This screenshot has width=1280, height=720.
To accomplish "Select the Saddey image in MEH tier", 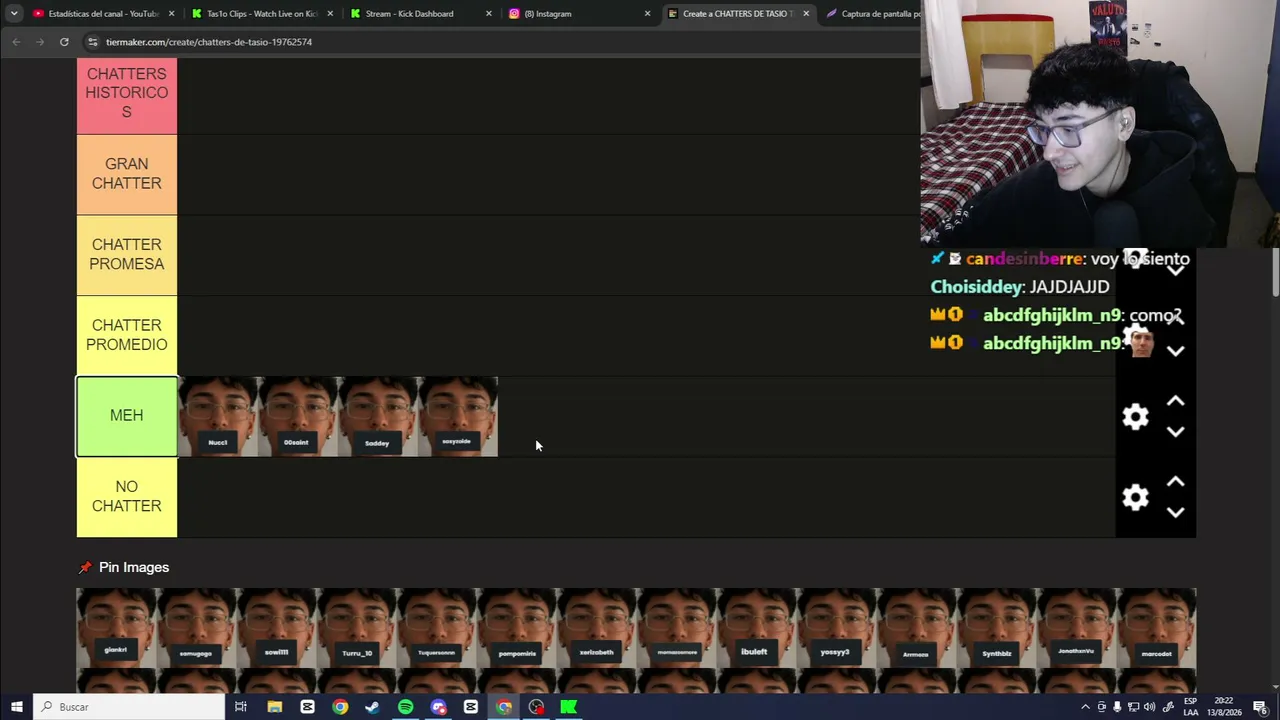I will [378, 417].
